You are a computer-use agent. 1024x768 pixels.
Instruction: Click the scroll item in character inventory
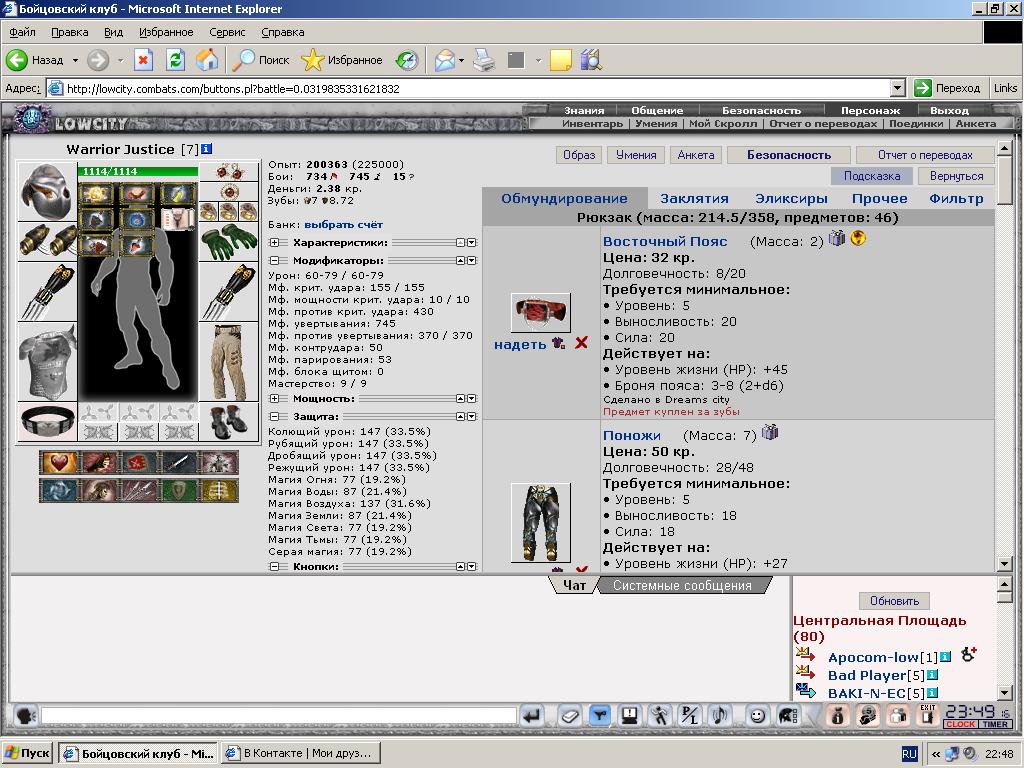coord(177,219)
